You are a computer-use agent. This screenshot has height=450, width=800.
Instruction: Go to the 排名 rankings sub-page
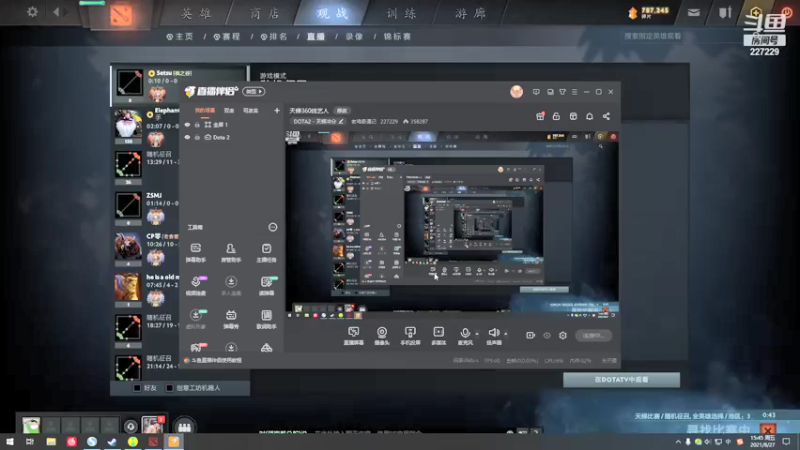click(x=274, y=37)
